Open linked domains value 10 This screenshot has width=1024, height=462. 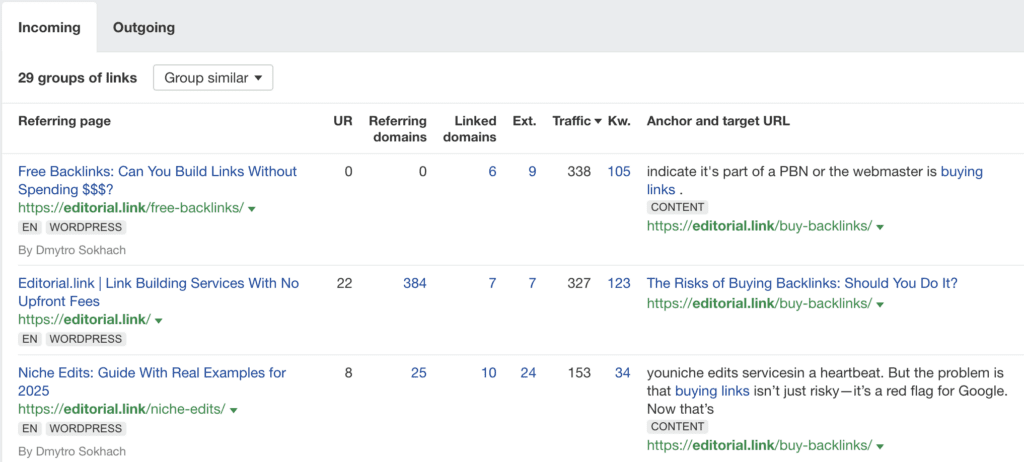pos(488,372)
